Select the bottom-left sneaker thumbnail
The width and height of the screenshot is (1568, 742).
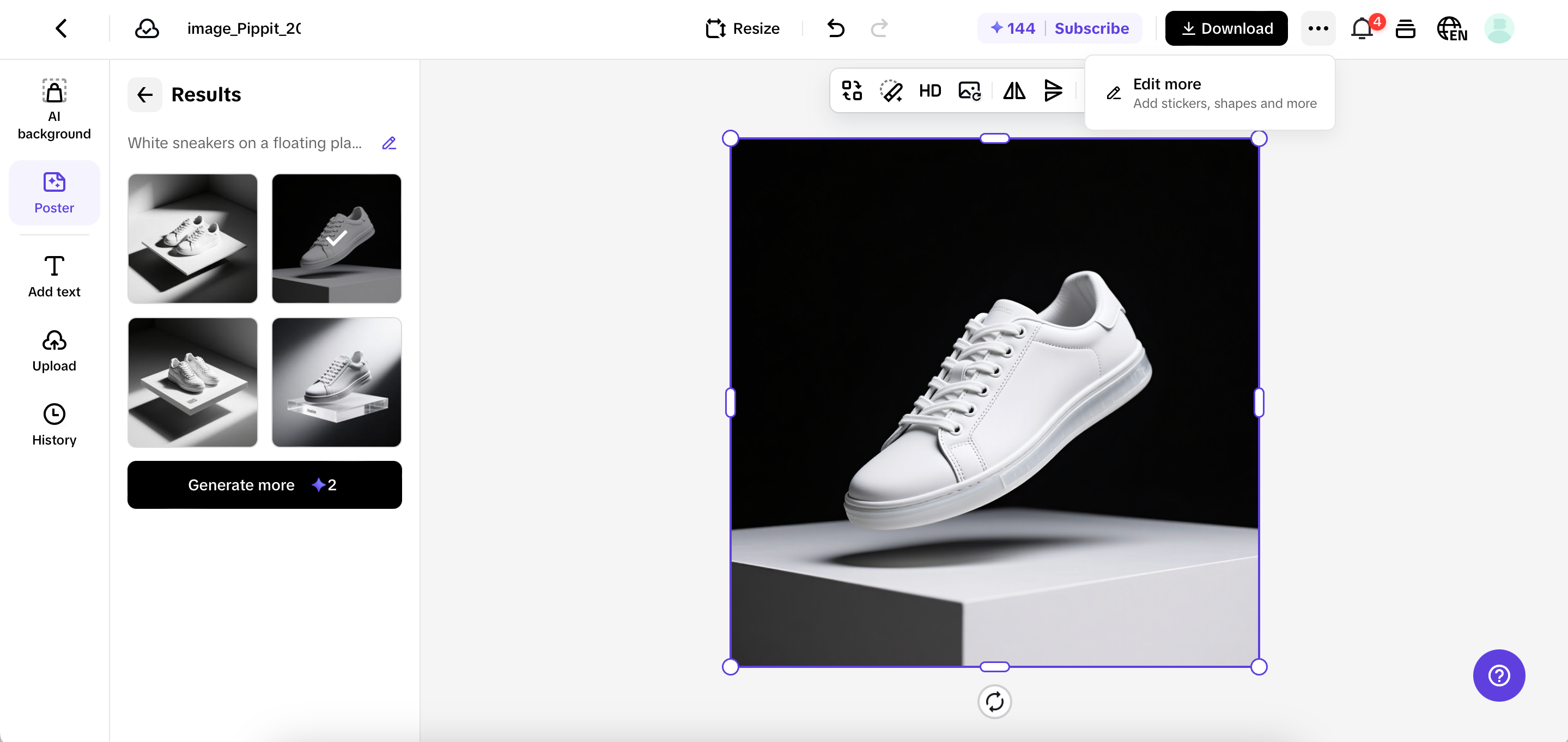(x=192, y=383)
